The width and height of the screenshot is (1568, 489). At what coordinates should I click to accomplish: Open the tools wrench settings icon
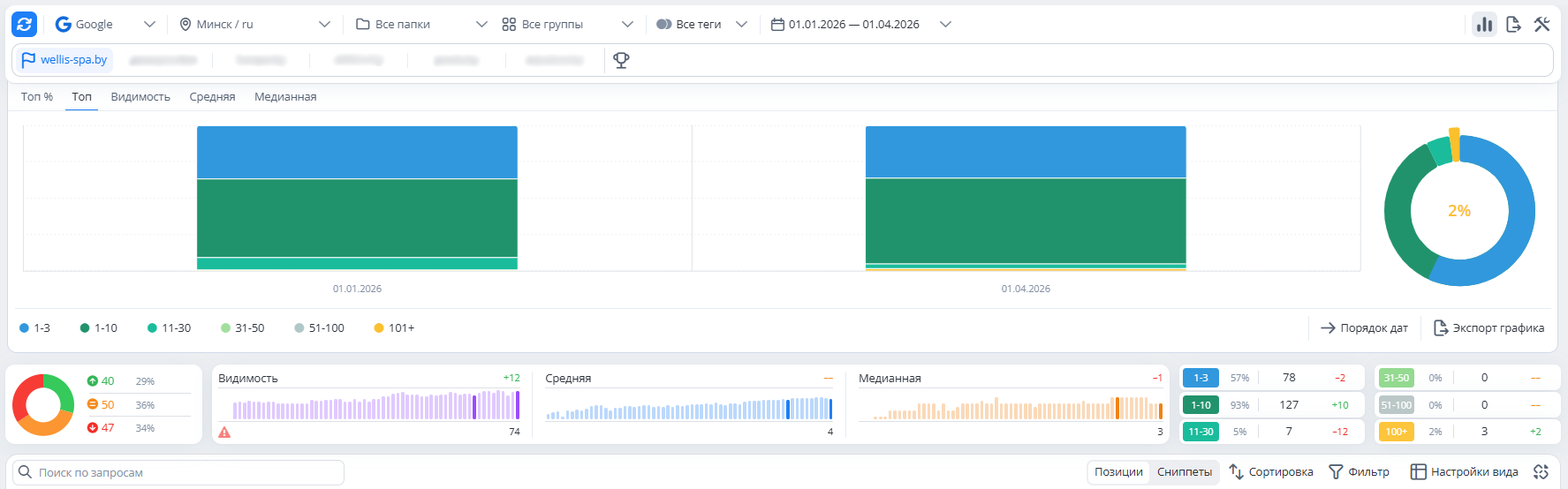pyautogui.click(x=1542, y=25)
